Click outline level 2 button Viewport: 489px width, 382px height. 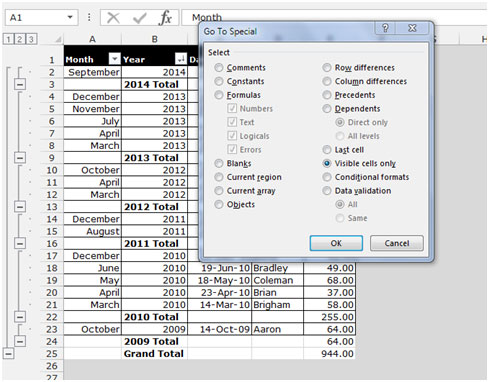pyautogui.click(x=20, y=39)
